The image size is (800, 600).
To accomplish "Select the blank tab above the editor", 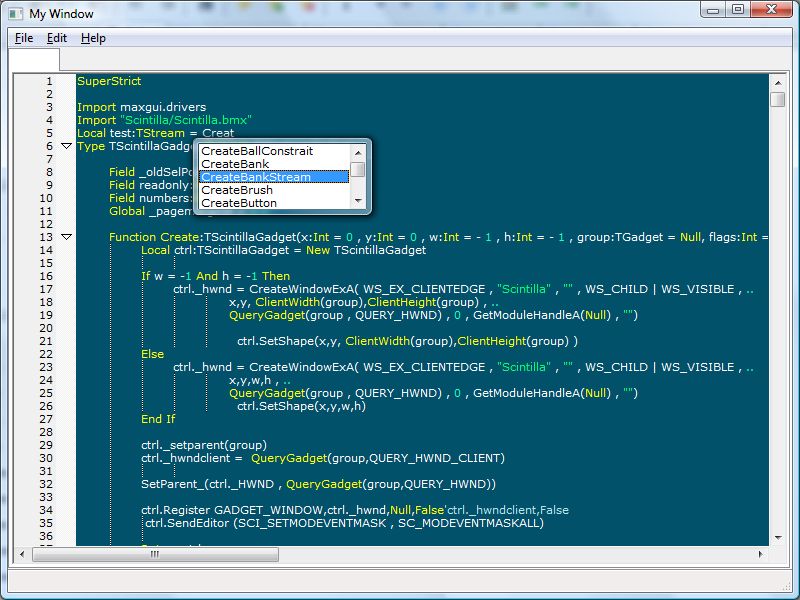I will tap(34, 61).
